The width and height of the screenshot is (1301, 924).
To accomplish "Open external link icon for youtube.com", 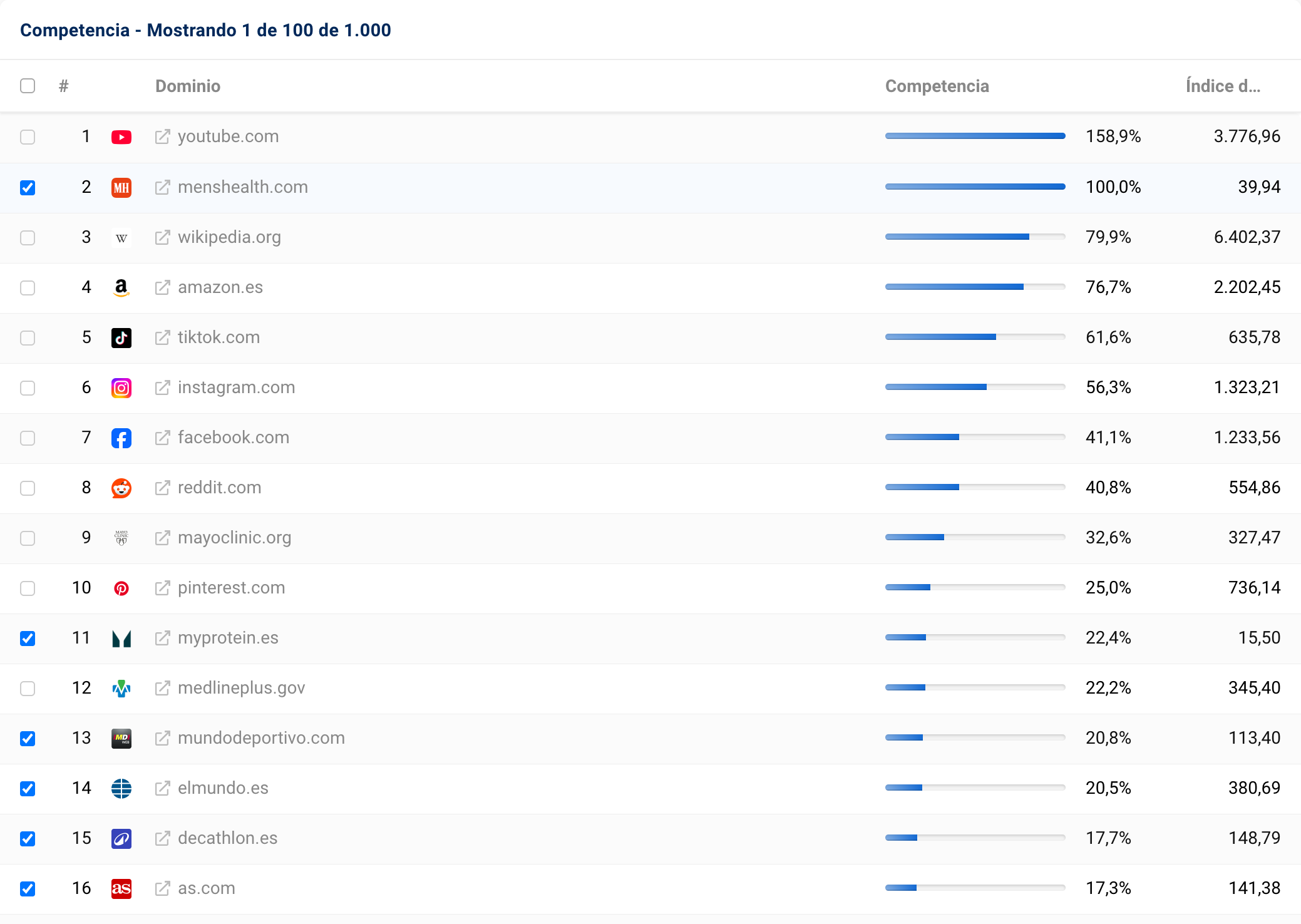I will click(x=162, y=136).
